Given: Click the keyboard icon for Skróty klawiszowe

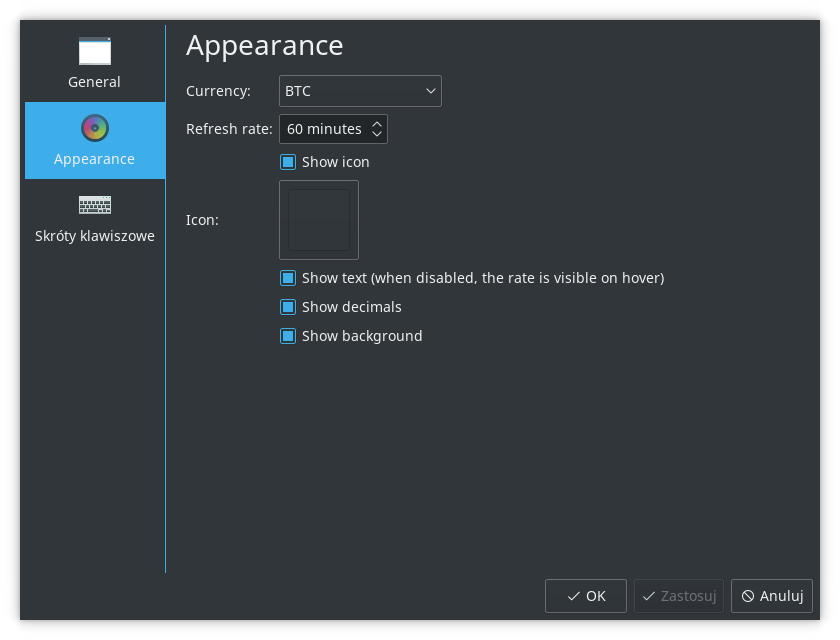Looking at the screenshot, I should pos(95,205).
